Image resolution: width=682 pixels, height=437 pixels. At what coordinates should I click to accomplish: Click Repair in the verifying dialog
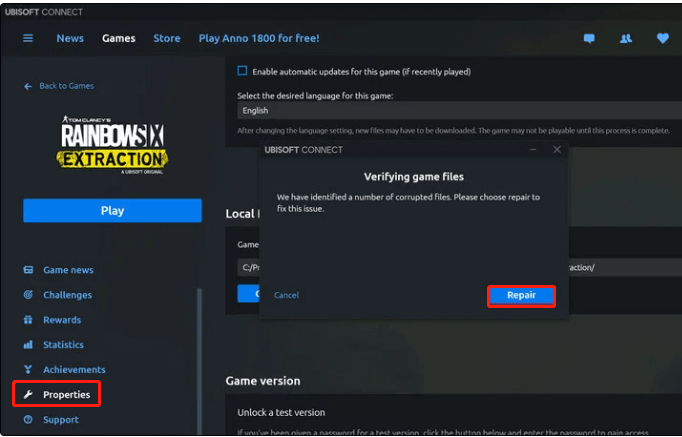coord(522,295)
